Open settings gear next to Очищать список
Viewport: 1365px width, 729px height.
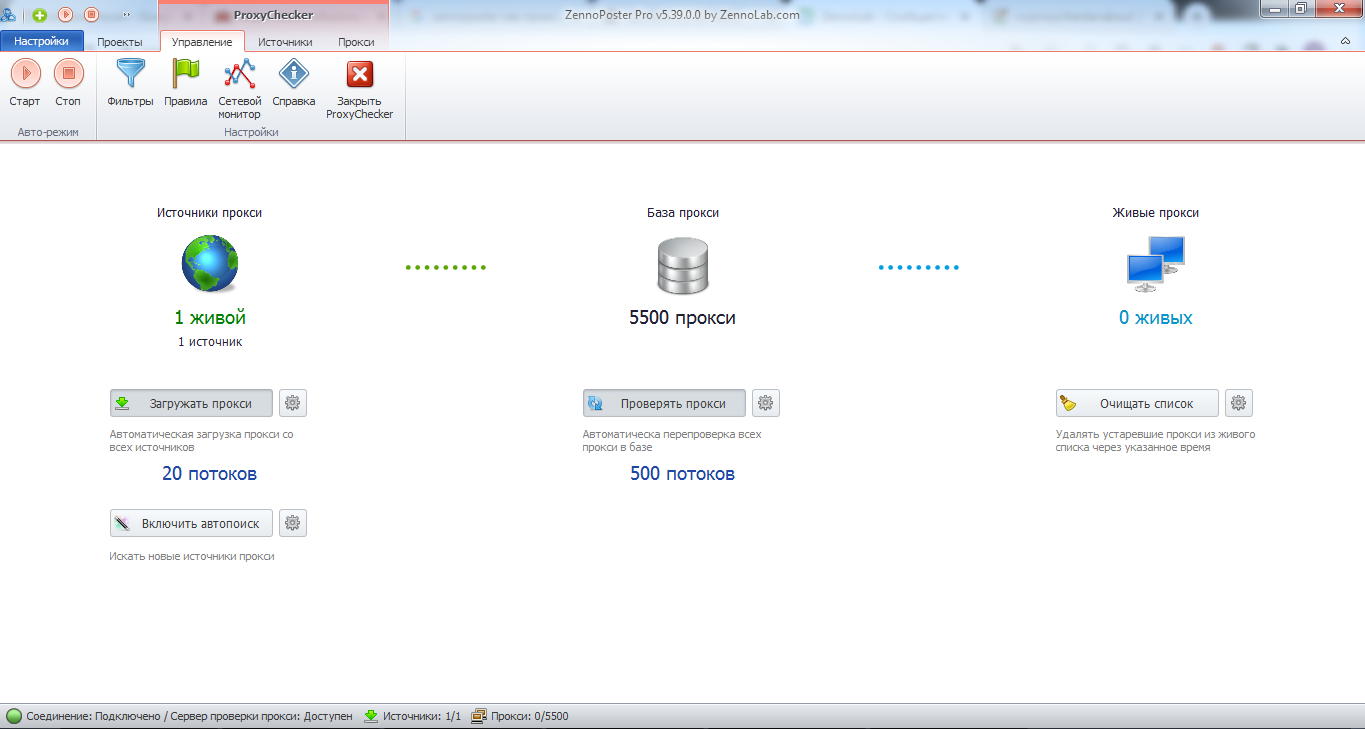point(1239,403)
